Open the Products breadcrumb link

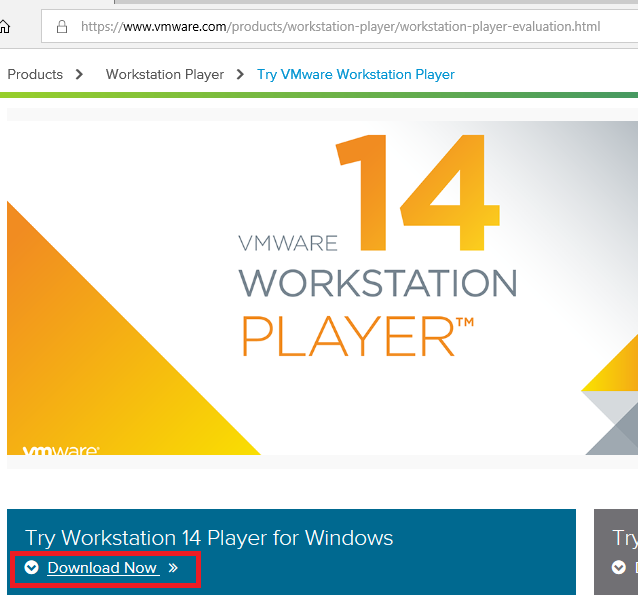coord(35,74)
